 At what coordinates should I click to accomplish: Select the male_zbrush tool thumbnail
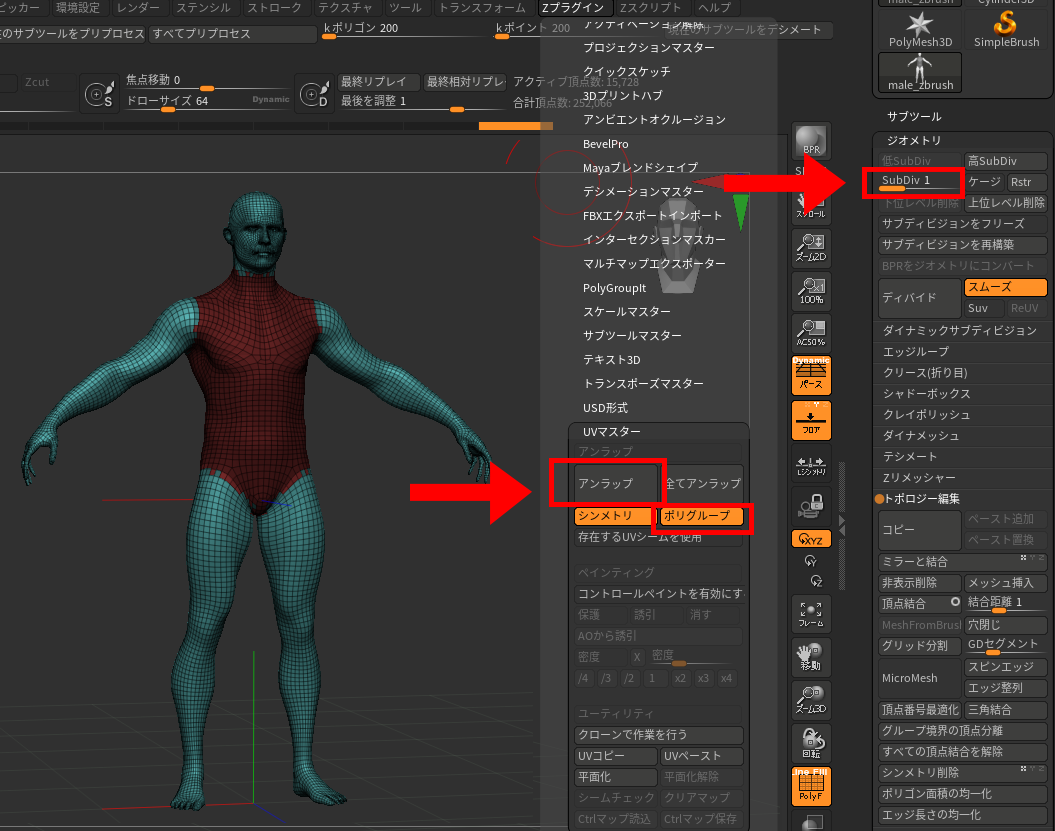[920, 72]
